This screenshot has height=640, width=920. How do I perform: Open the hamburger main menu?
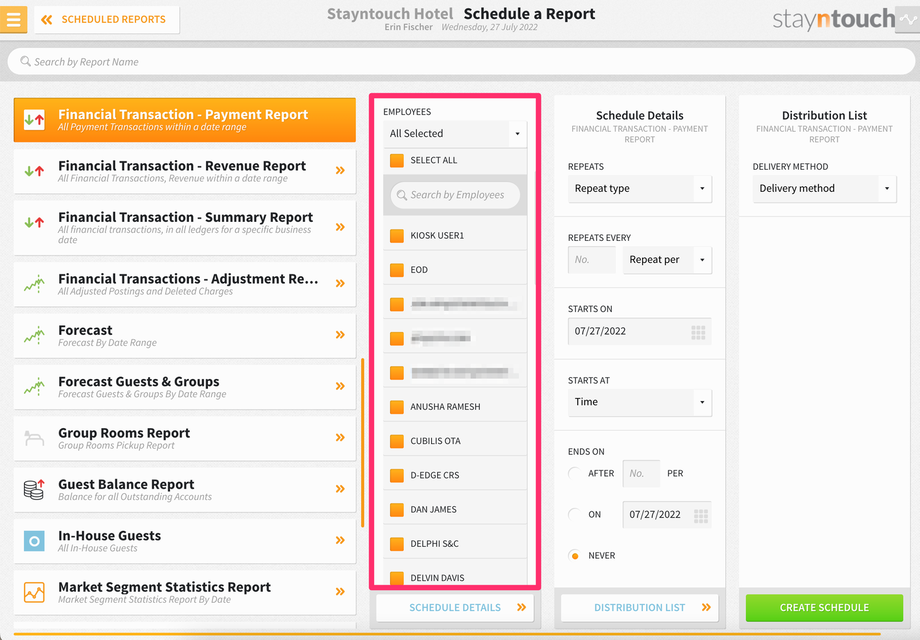click(x=13, y=19)
